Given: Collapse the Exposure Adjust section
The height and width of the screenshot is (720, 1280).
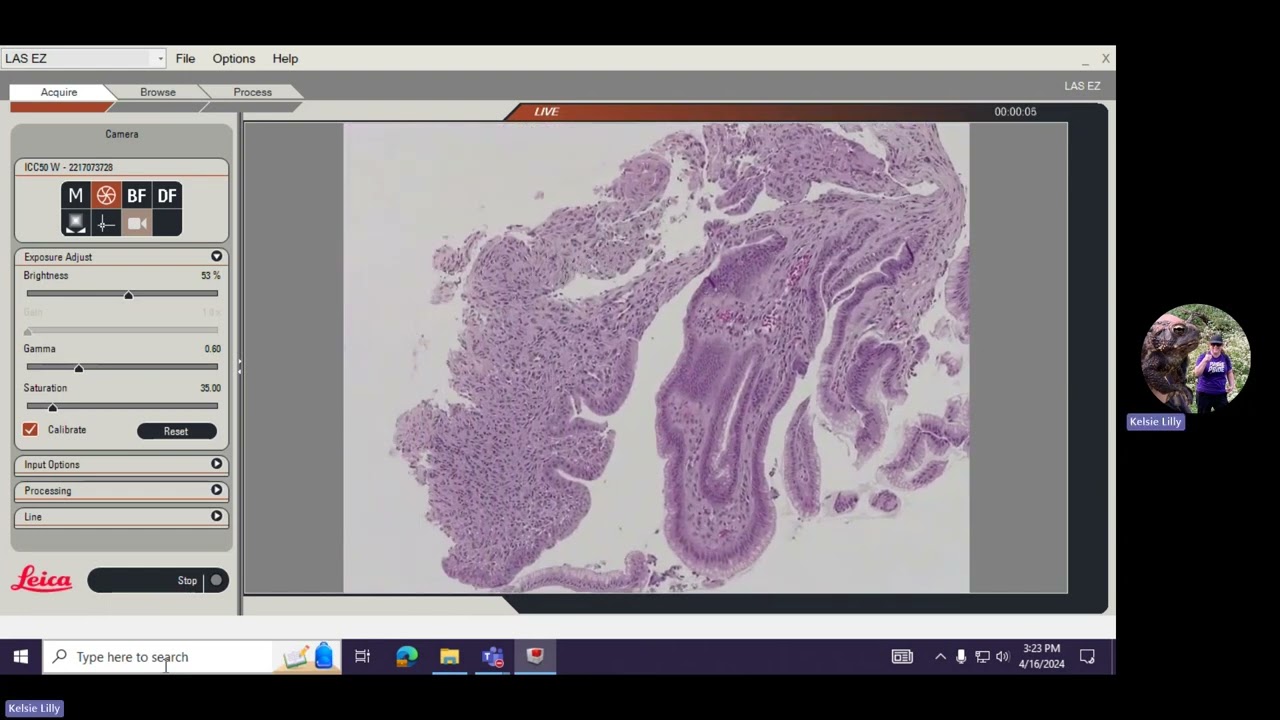Looking at the screenshot, I should (x=216, y=257).
